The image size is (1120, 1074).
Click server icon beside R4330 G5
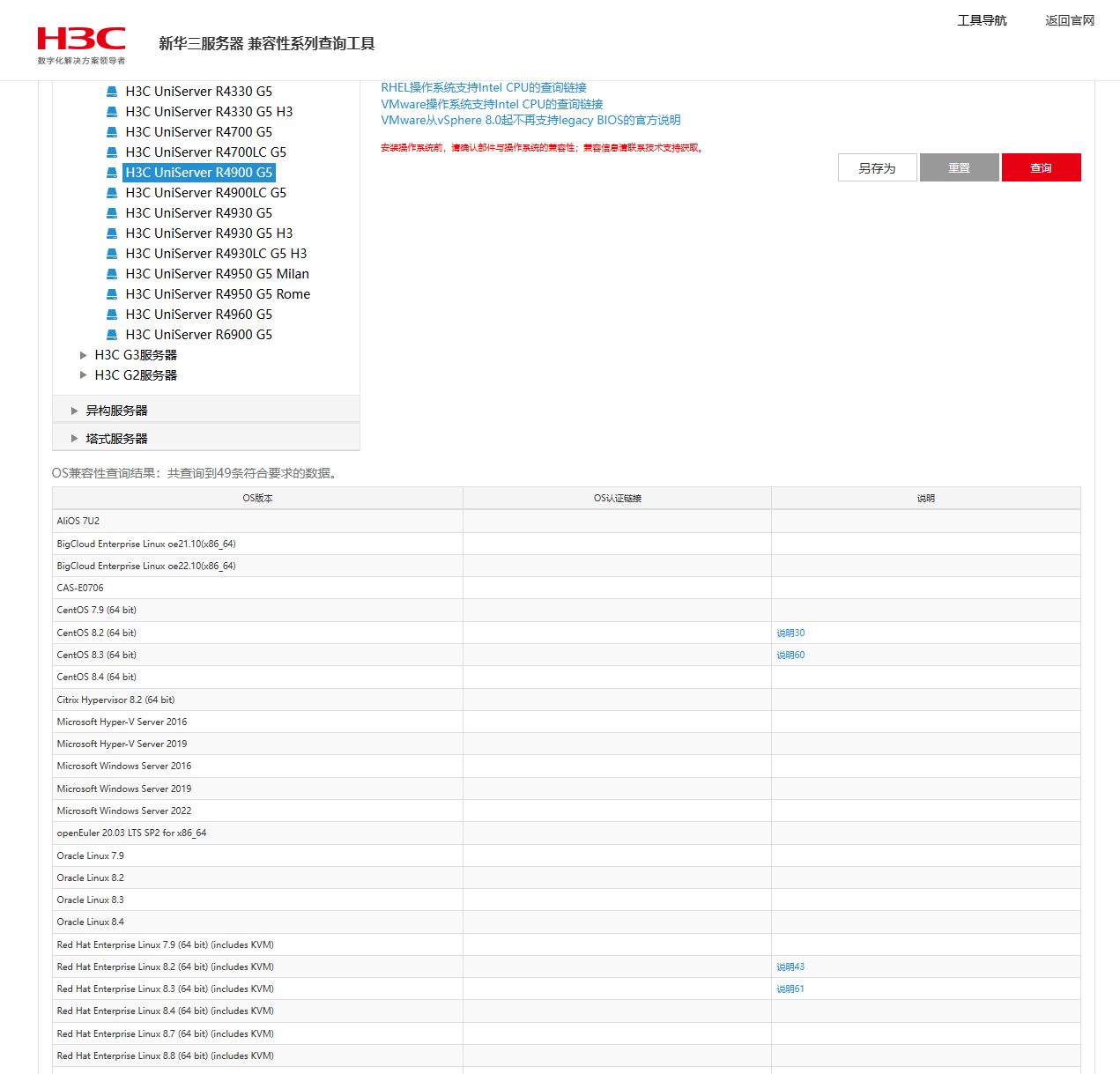pyautogui.click(x=112, y=92)
